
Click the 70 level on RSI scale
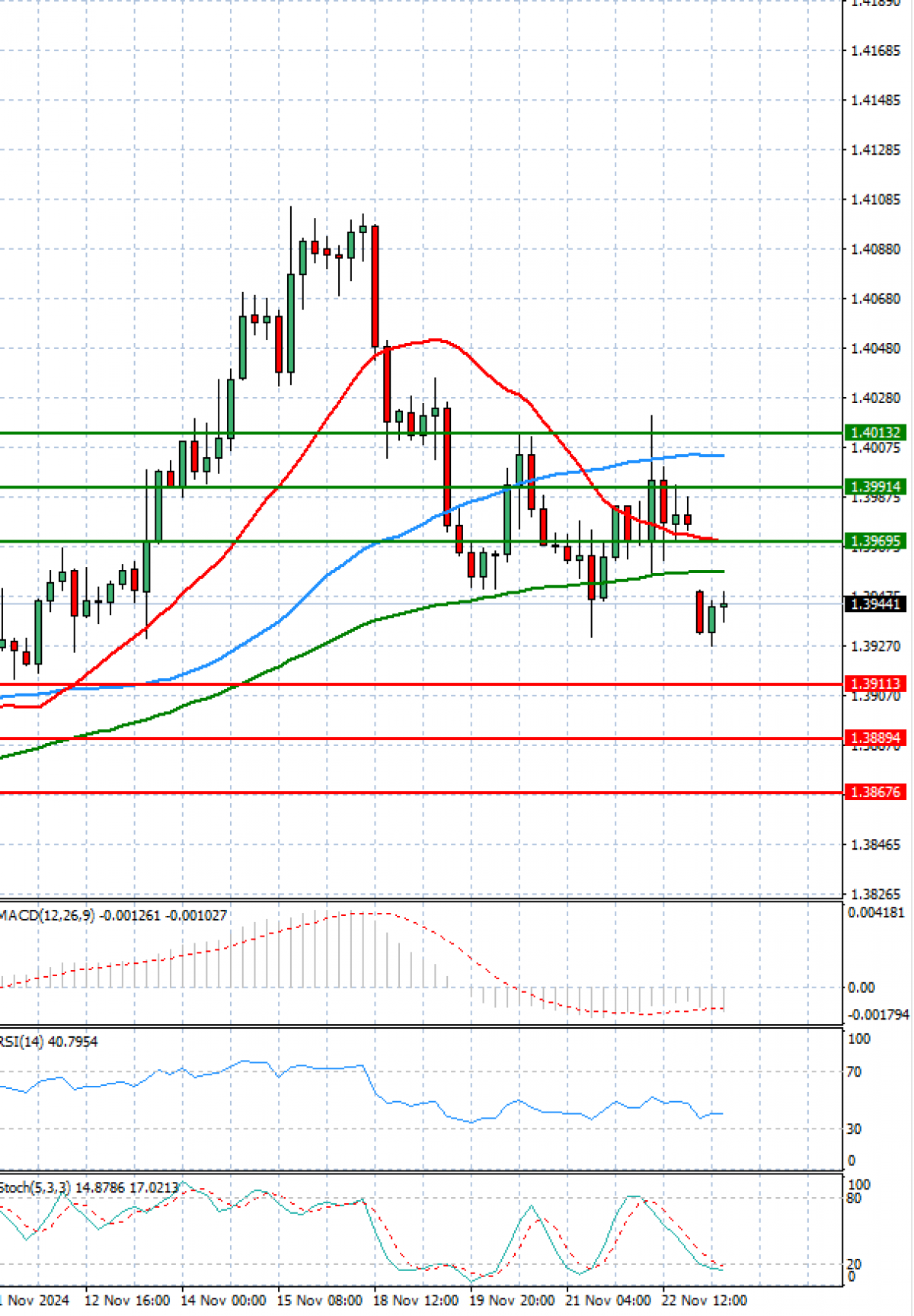tap(854, 1072)
